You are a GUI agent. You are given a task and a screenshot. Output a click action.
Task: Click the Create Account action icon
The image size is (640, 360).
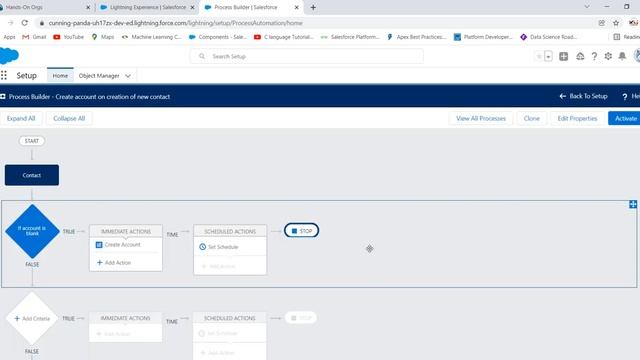[99, 244]
